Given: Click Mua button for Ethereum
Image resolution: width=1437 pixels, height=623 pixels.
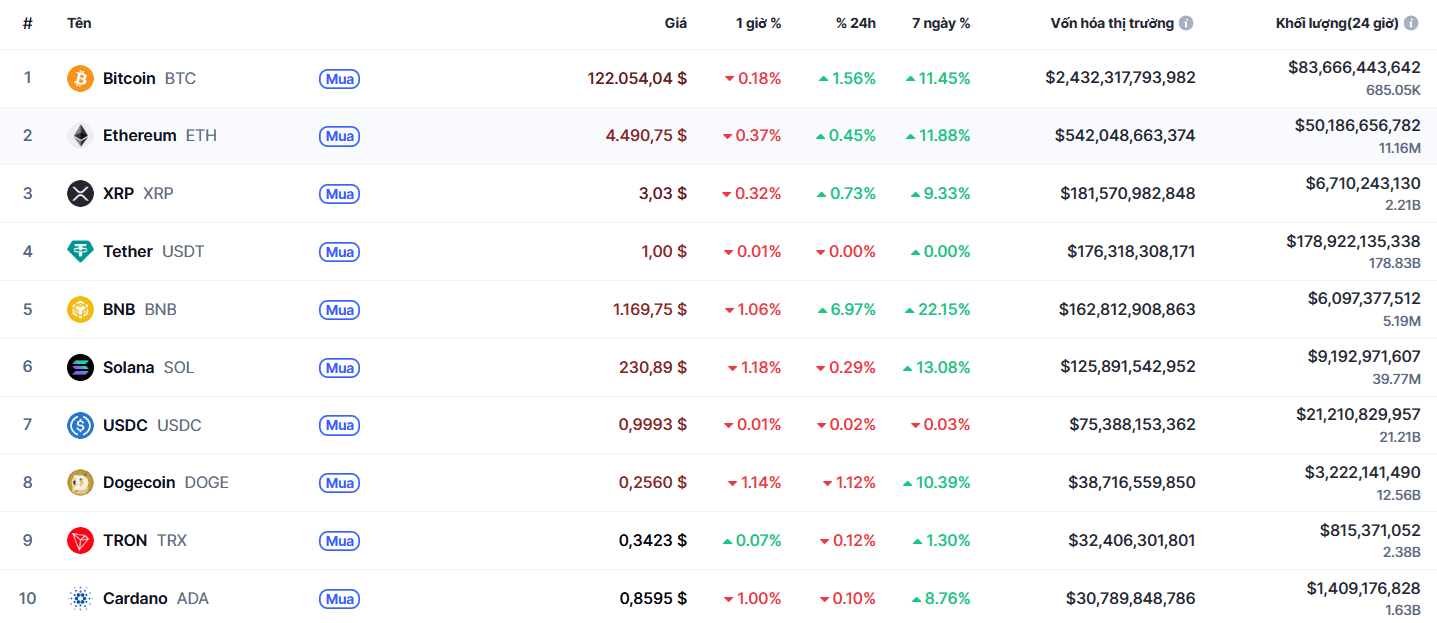Looking at the screenshot, I should click(x=340, y=136).
